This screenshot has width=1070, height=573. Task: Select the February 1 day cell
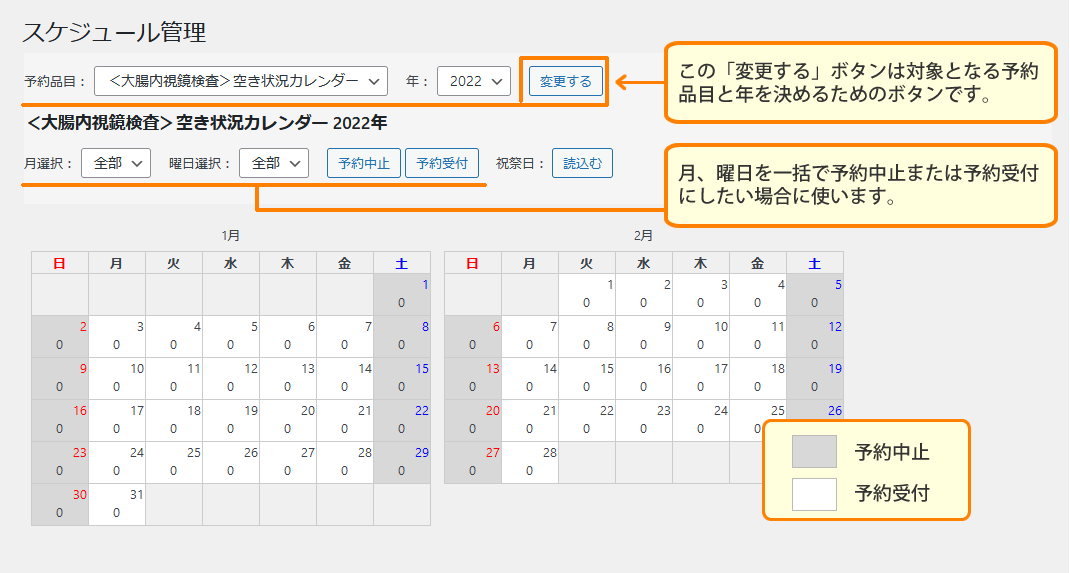pyautogui.click(x=587, y=294)
